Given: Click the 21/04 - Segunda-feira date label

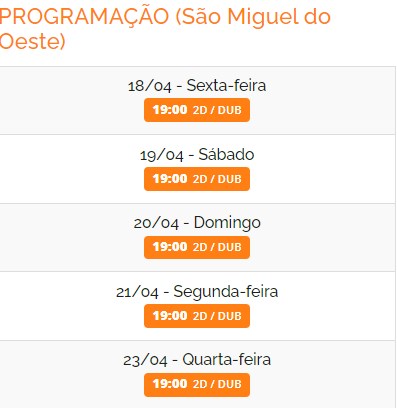Looking at the screenshot, I should pyautogui.click(x=197, y=292).
